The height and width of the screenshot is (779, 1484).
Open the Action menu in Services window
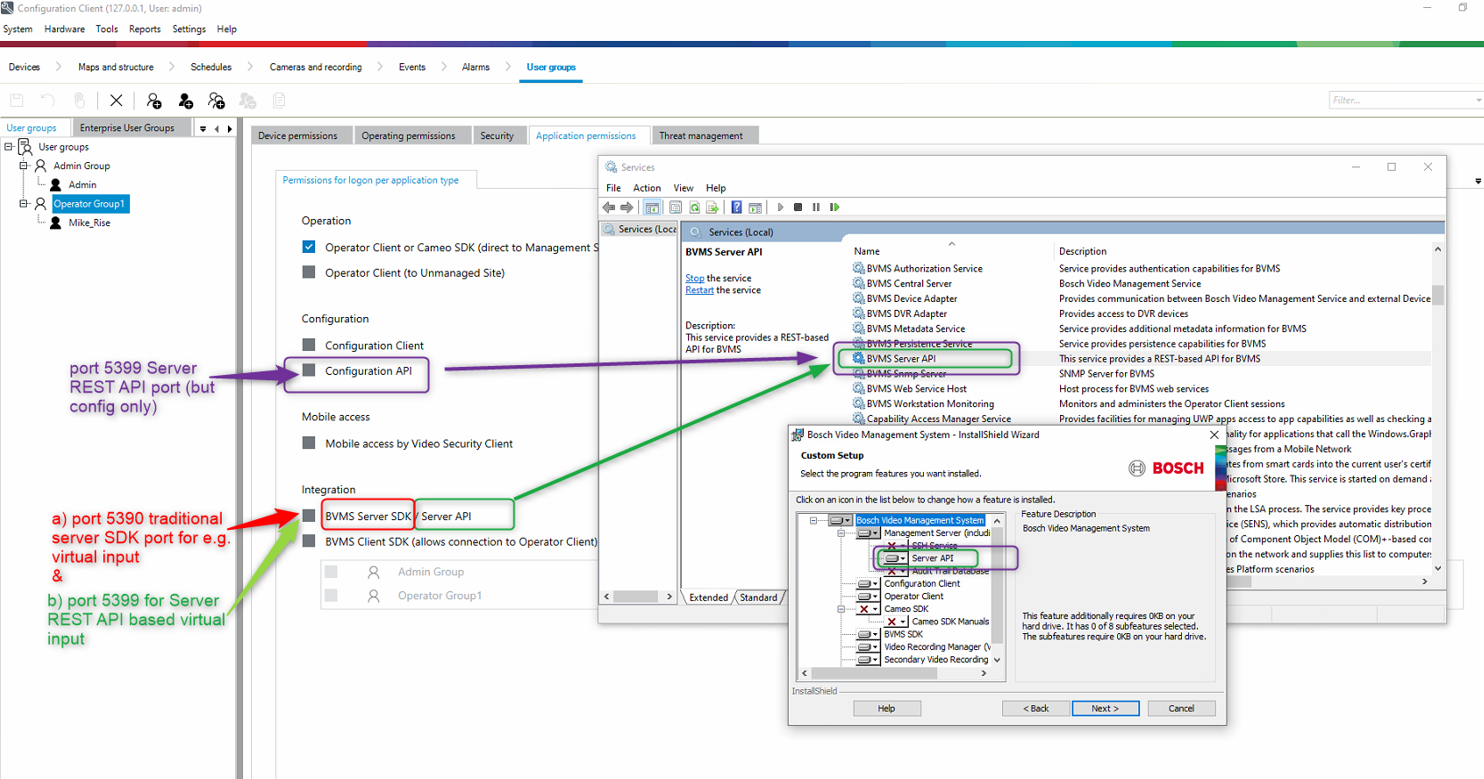[646, 188]
